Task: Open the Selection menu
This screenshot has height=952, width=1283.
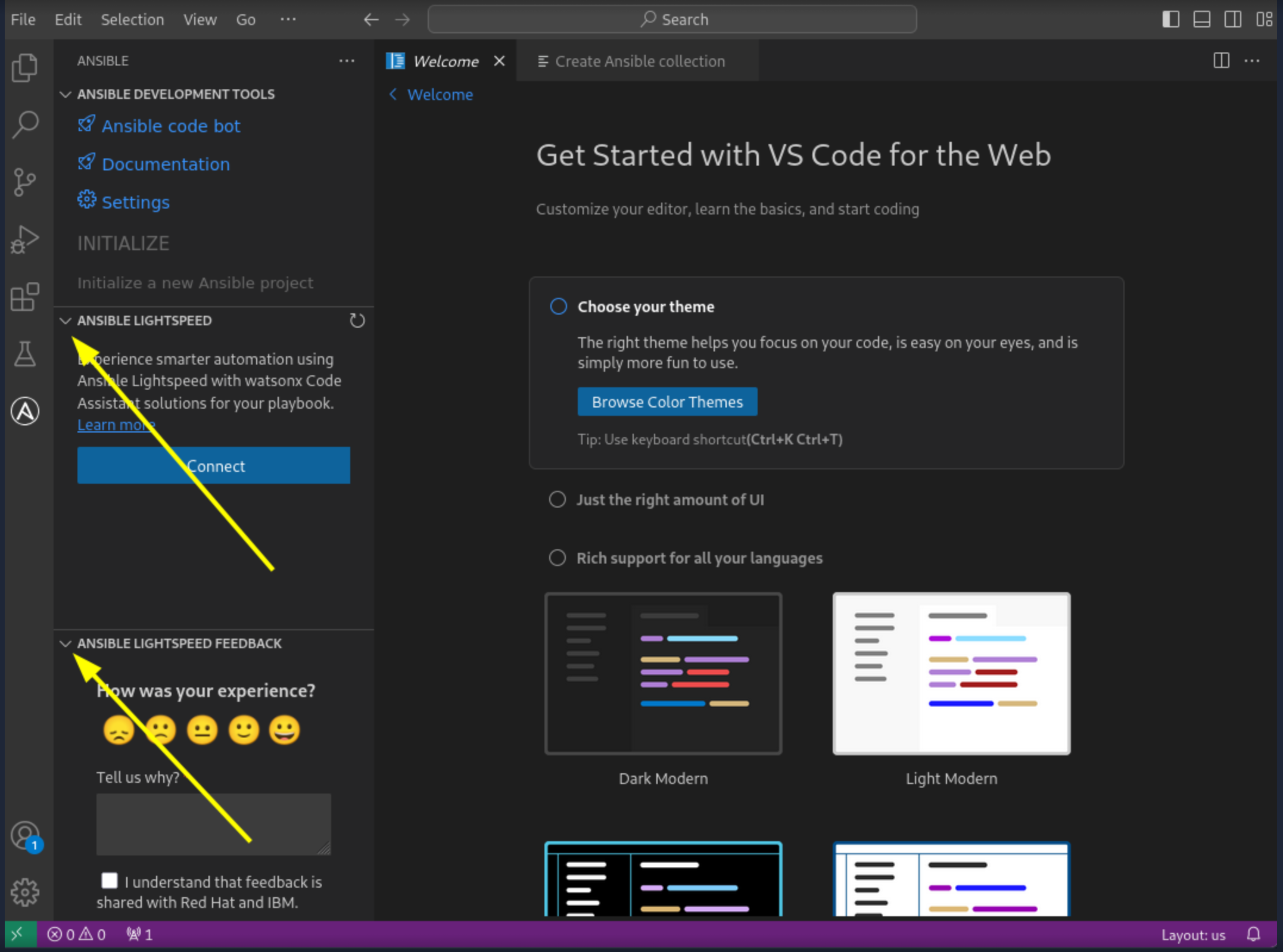Action: point(132,20)
